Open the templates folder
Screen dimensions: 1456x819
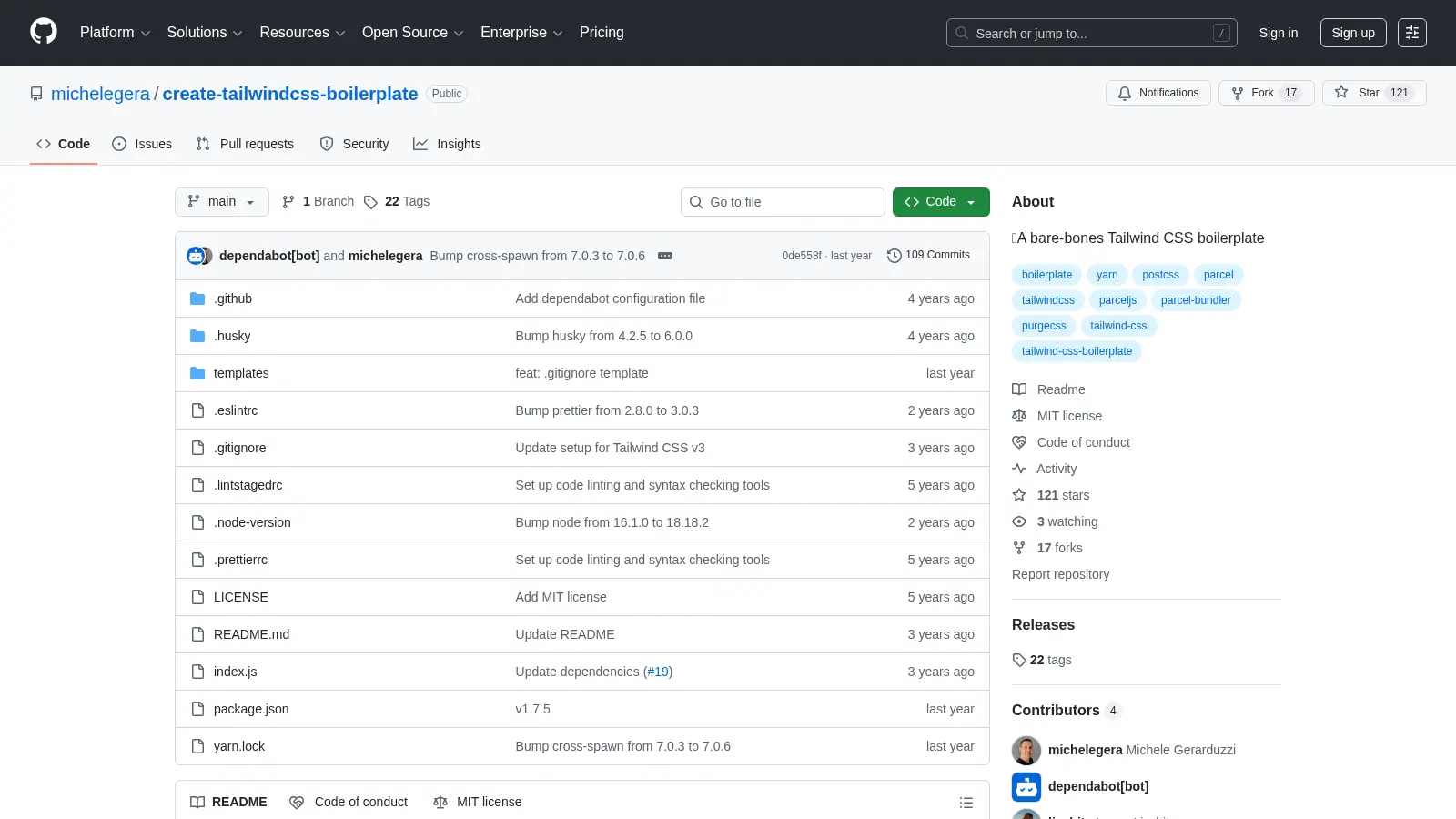(241, 373)
